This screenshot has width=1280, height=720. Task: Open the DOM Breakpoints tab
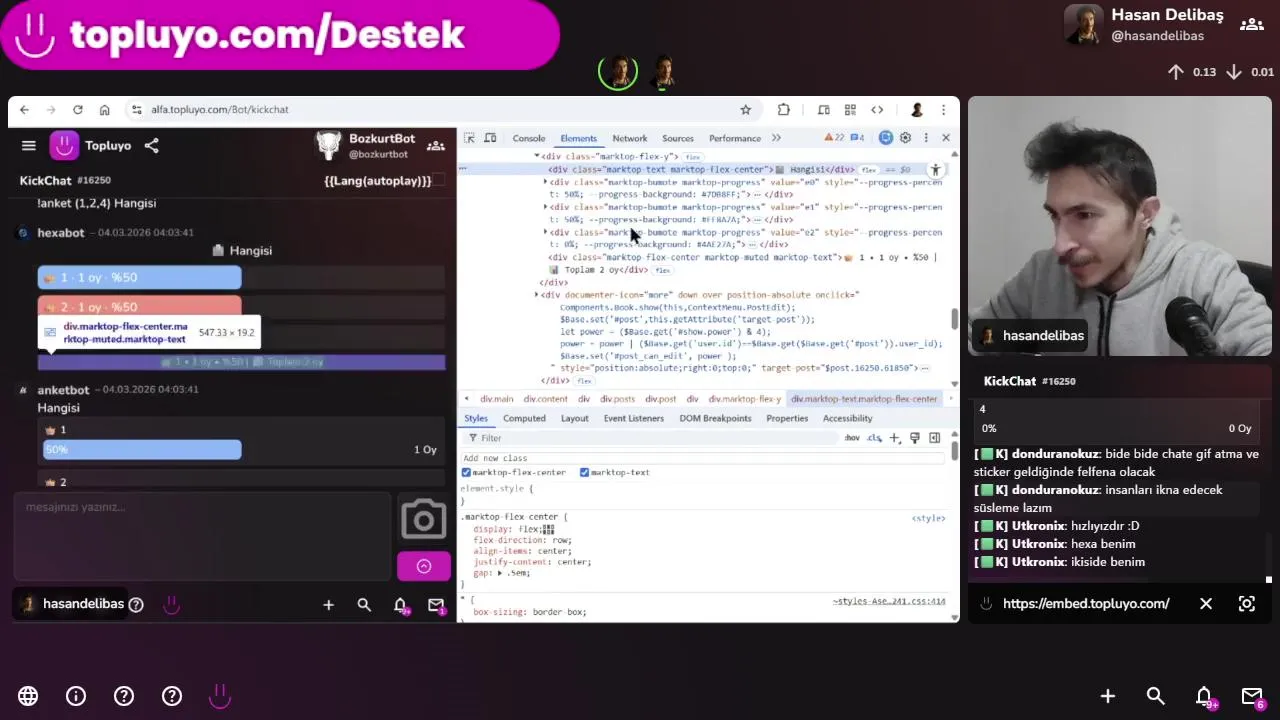point(717,418)
